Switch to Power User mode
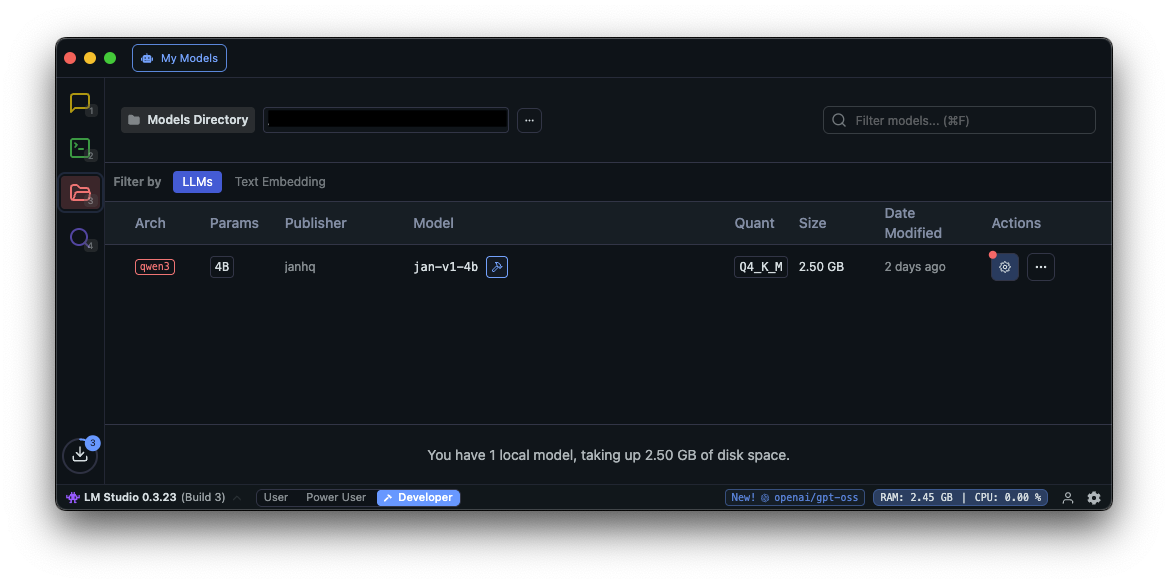The width and height of the screenshot is (1168, 584). [x=336, y=498]
